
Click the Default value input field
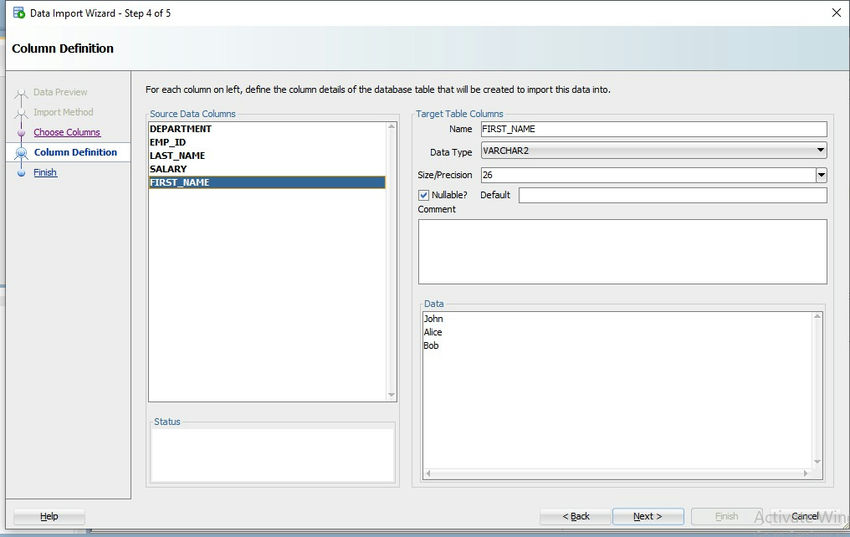click(x=673, y=195)
